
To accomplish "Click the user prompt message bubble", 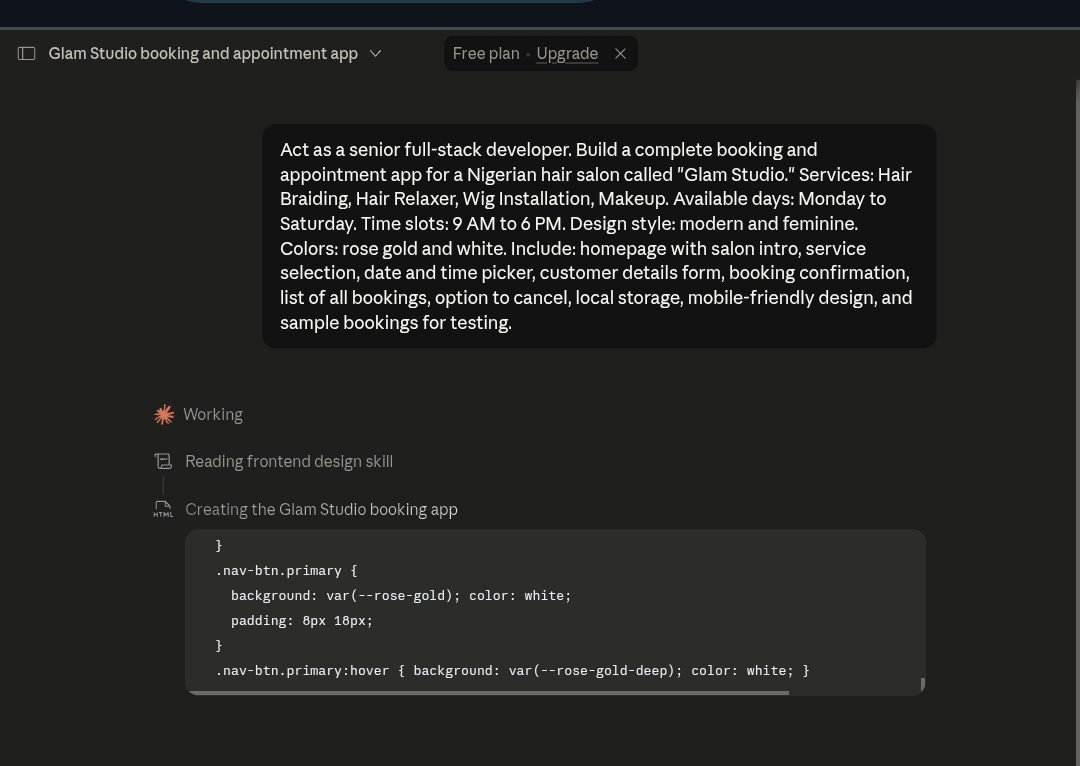I will (599, 236).
